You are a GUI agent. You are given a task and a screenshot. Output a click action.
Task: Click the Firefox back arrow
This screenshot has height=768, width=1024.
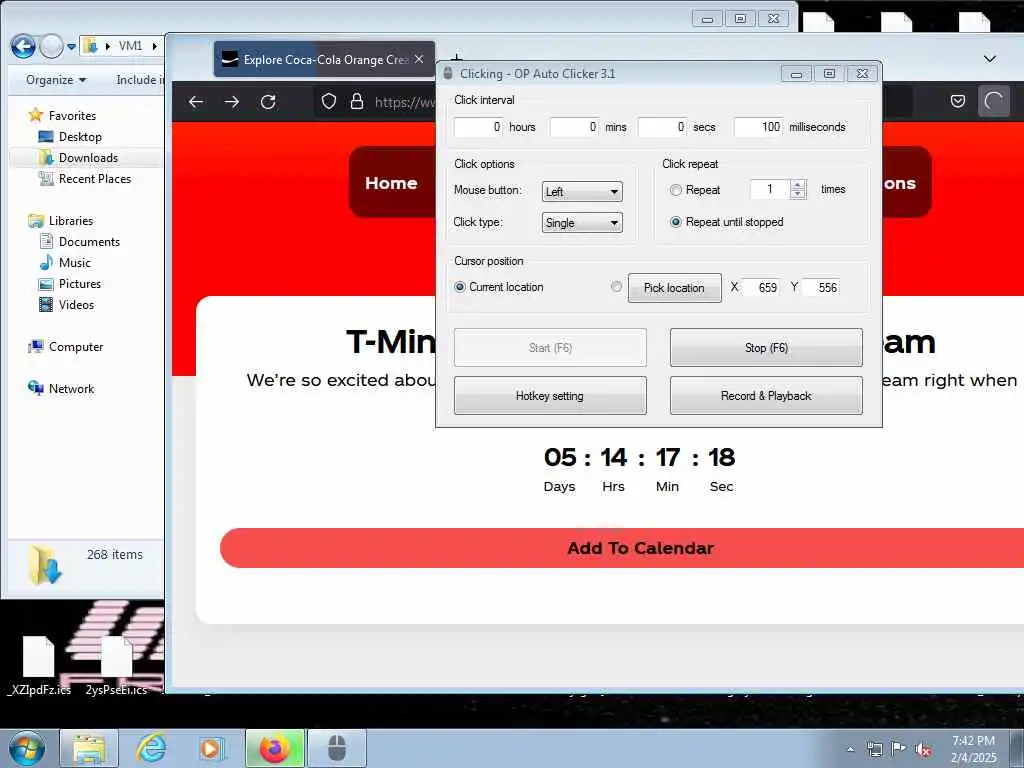196,102
